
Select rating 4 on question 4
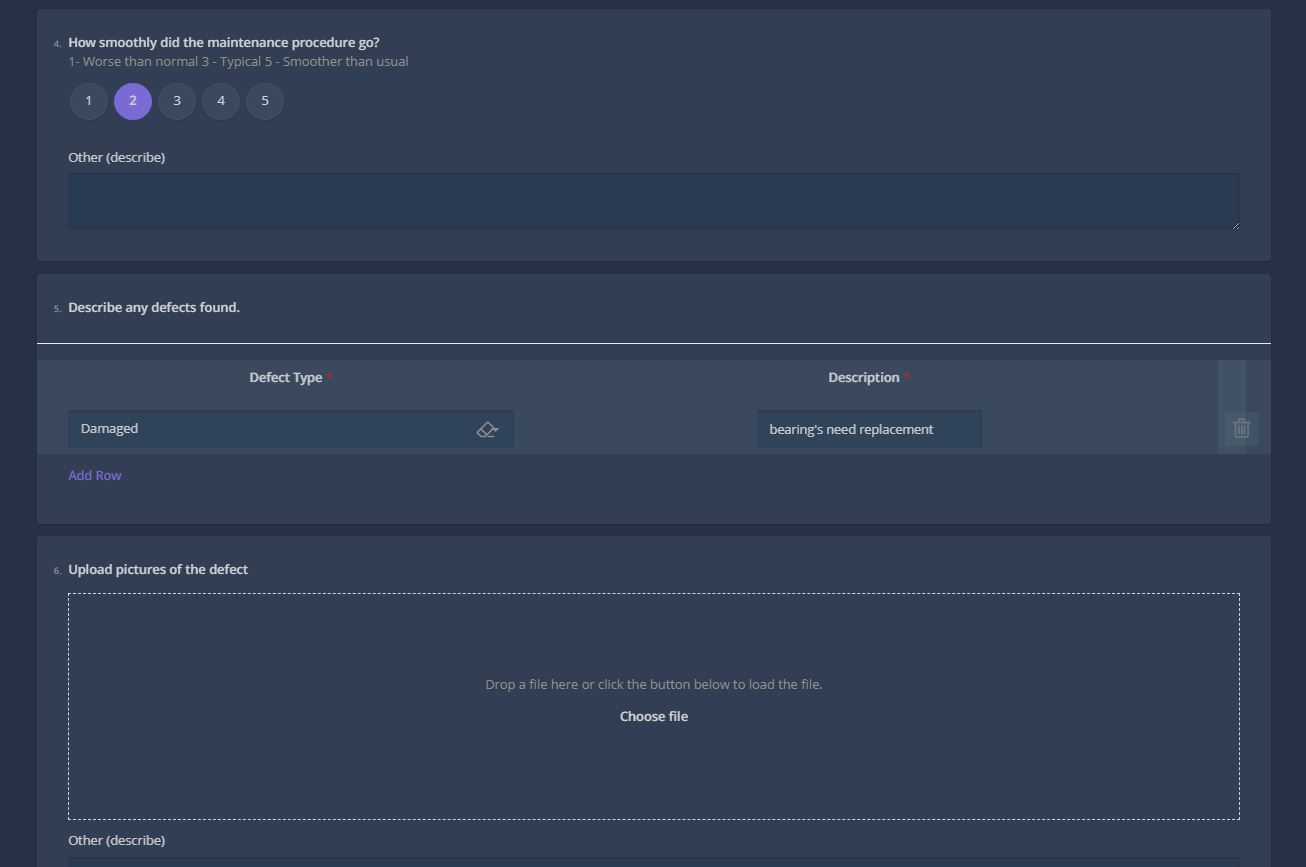(x=220, y=100)
